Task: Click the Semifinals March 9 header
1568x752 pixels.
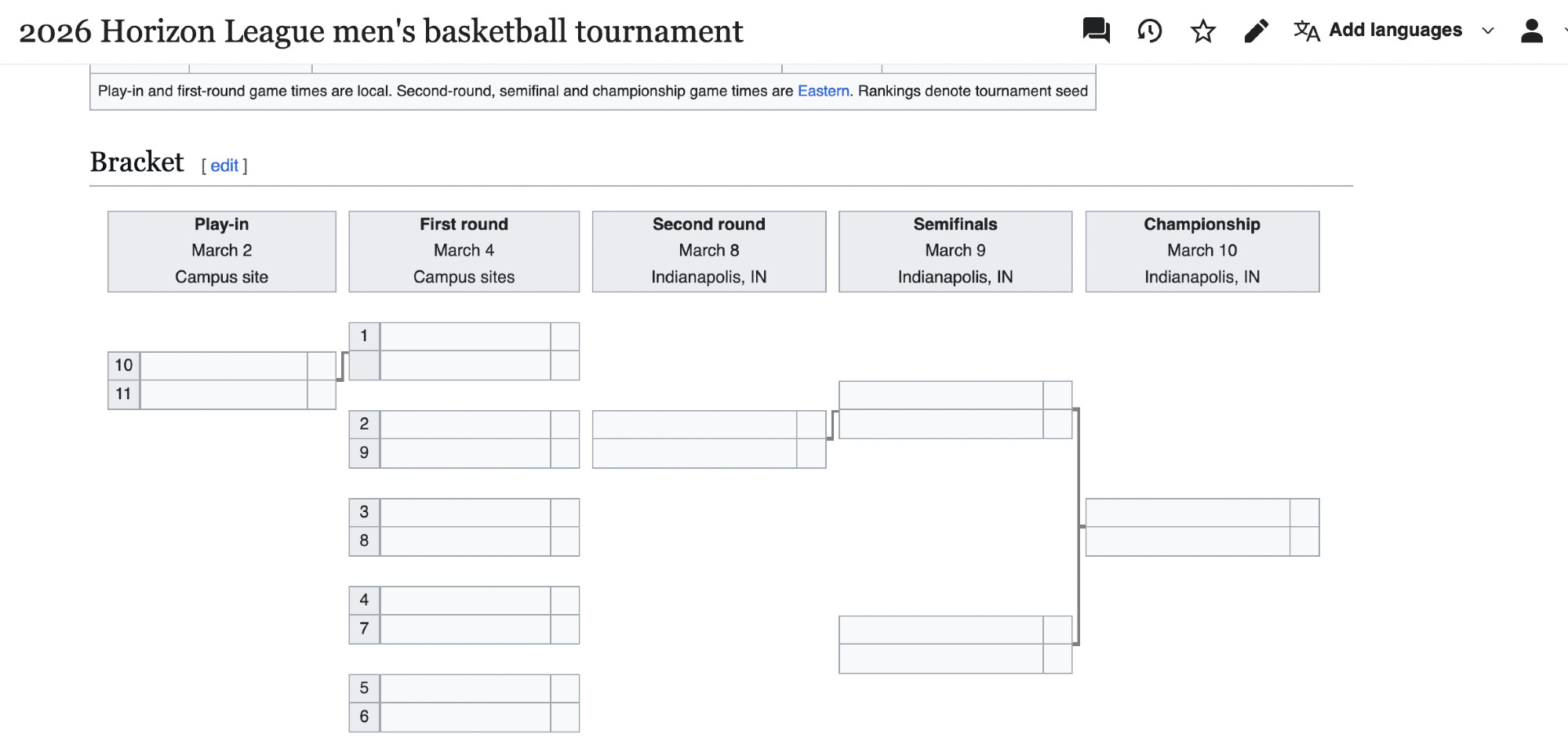Action: pyautogui.click(x=955, y=251)
